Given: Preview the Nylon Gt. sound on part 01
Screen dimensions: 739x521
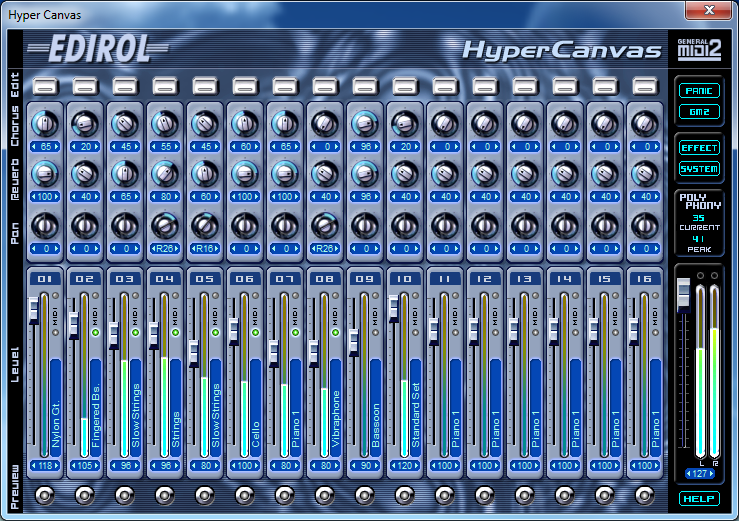Looking at the screenshot, I should click(x=45, y=495).
